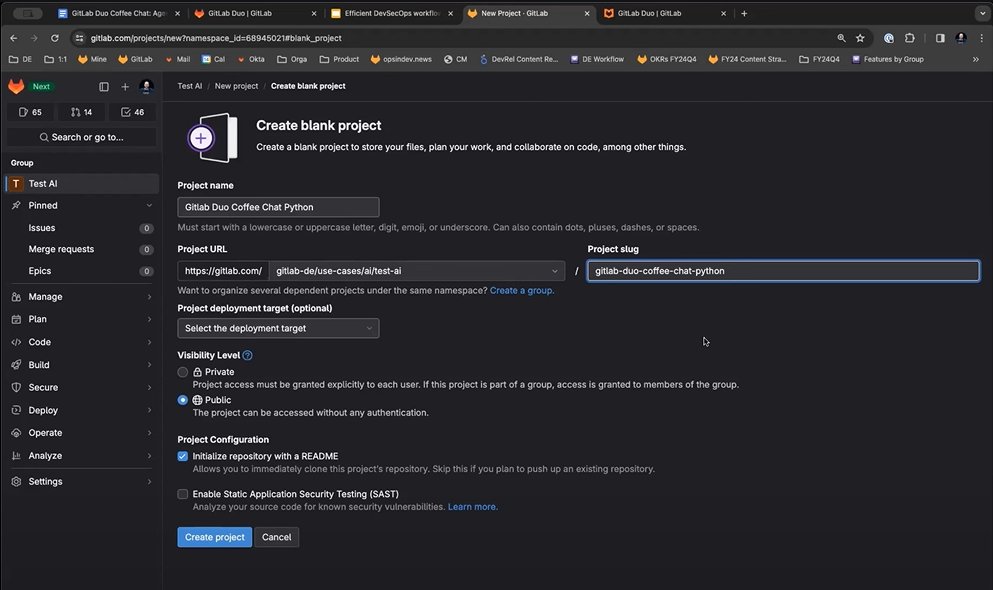Expand the Plan sidebar menu
Viewport: 993px width, 590px height.
pyautogui.click(x=82, y=319)
